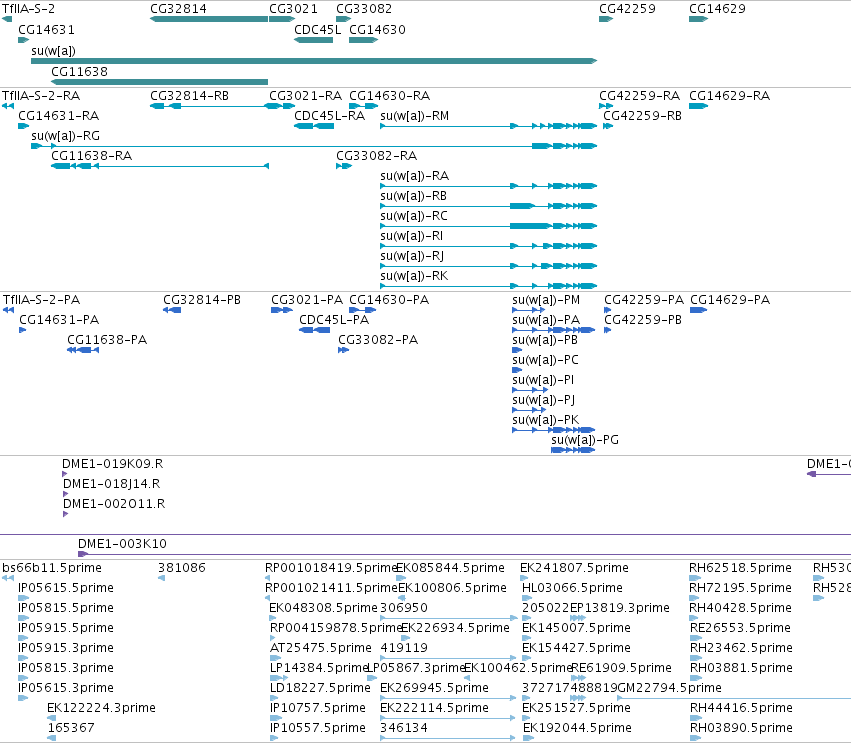The height and width of the screenshot is (743, 851).
Task: Select protein CG11638-PA
Action: pos(83,351)
